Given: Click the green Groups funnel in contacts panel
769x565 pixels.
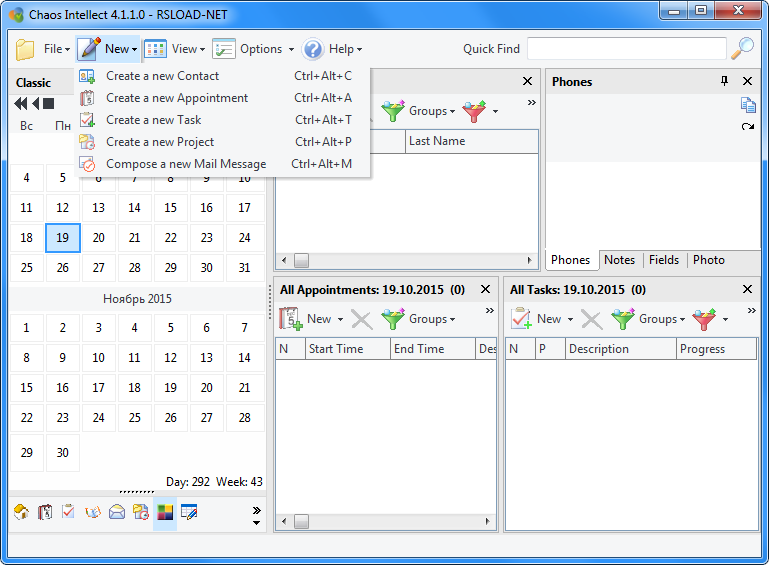Looking at the screenshot, I should click(393, 111).
